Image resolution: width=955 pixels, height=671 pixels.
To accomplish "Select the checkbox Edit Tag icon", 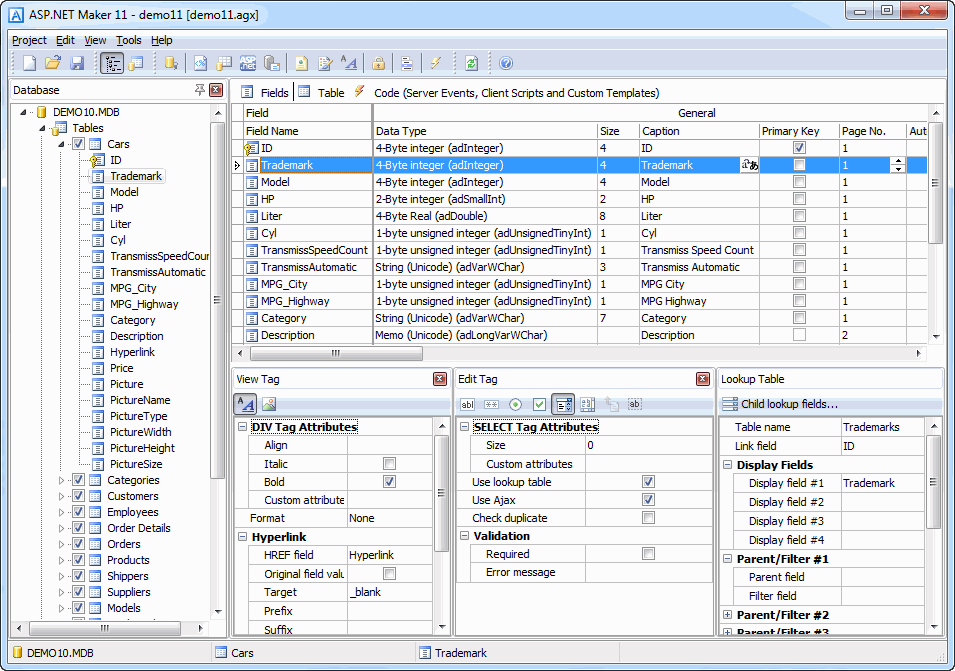I will (x=539, y=404).
